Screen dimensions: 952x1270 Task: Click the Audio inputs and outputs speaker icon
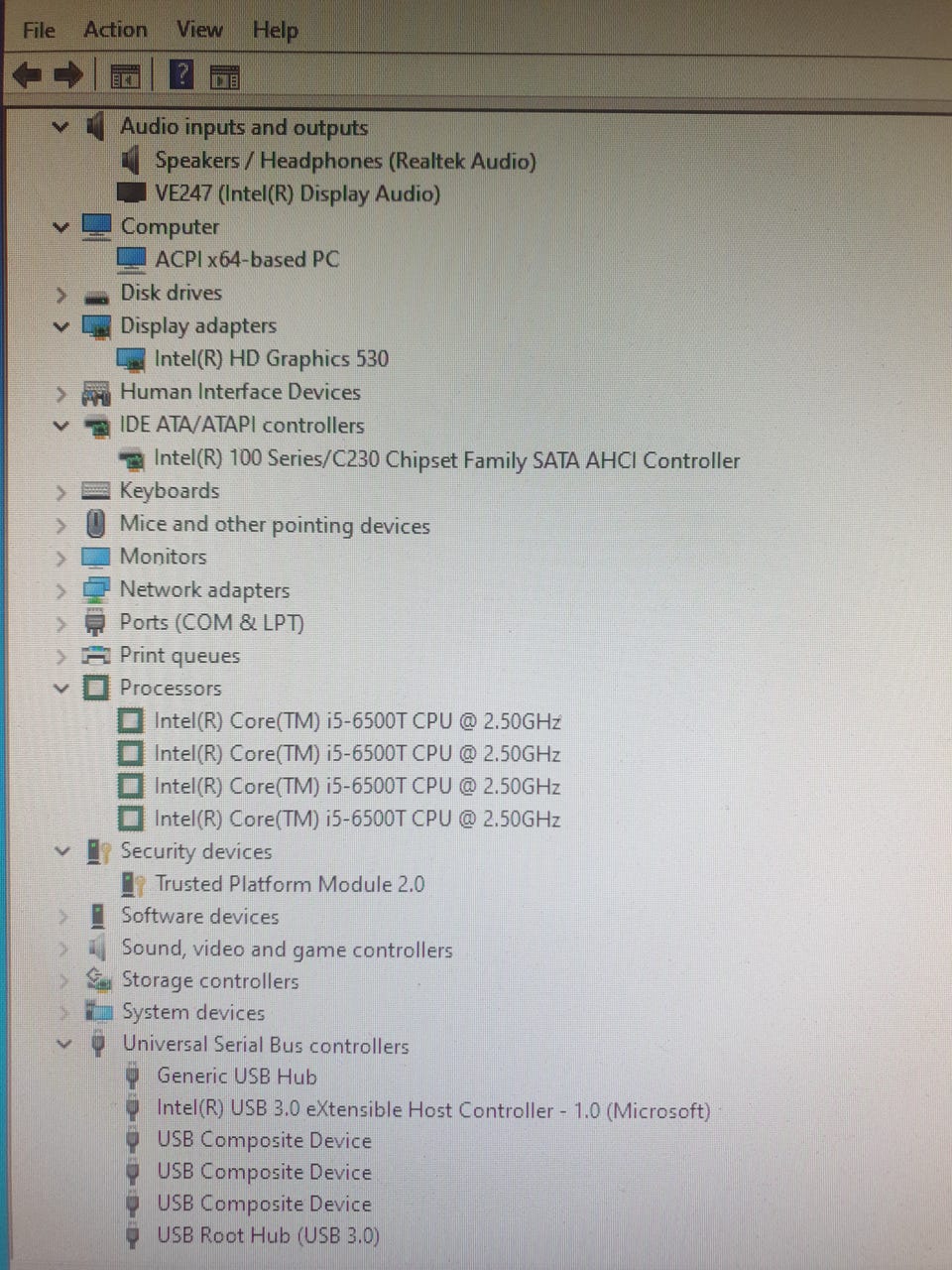point(95,126)
